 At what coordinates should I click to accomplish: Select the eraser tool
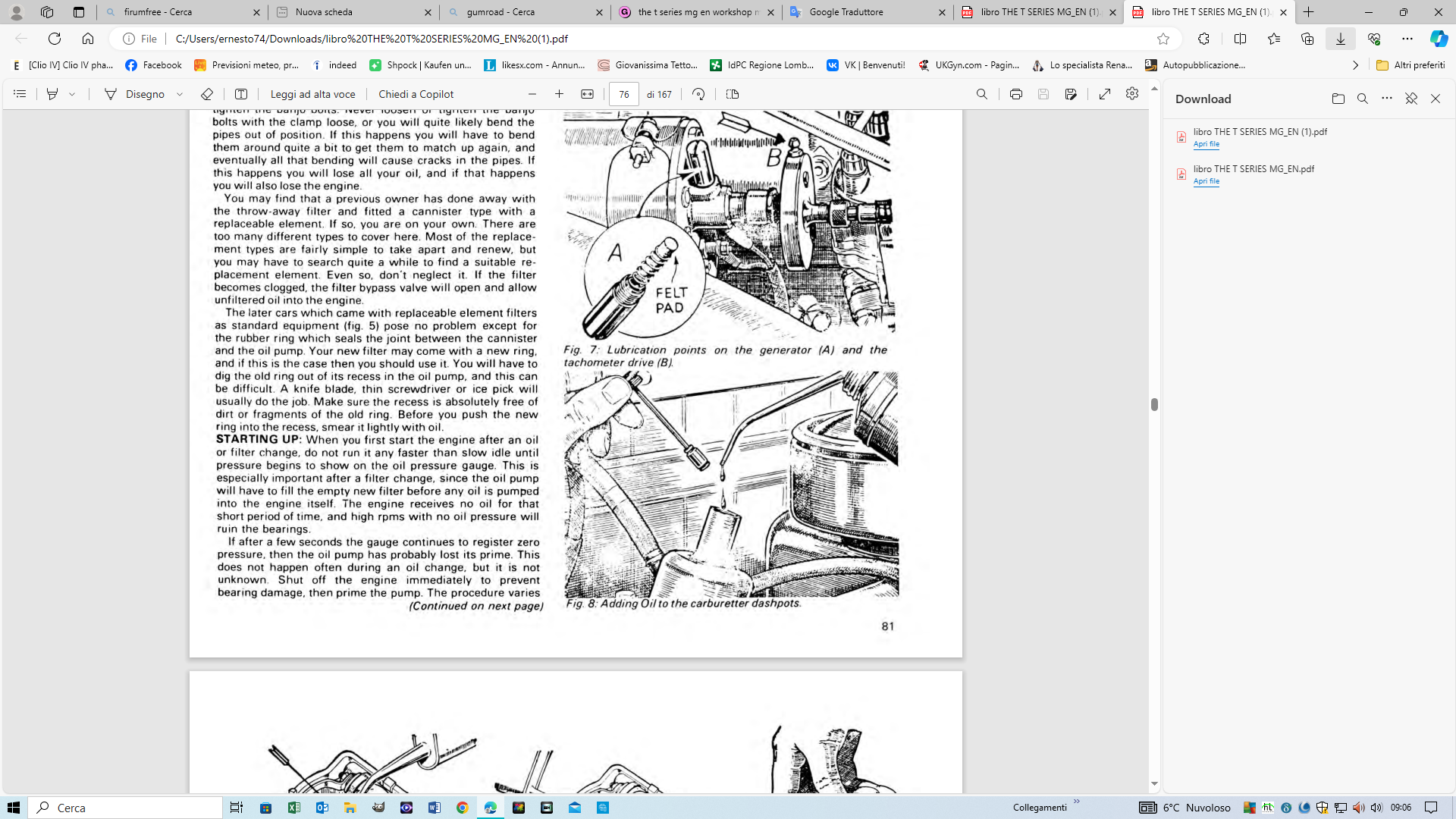(x=206, y=94)
